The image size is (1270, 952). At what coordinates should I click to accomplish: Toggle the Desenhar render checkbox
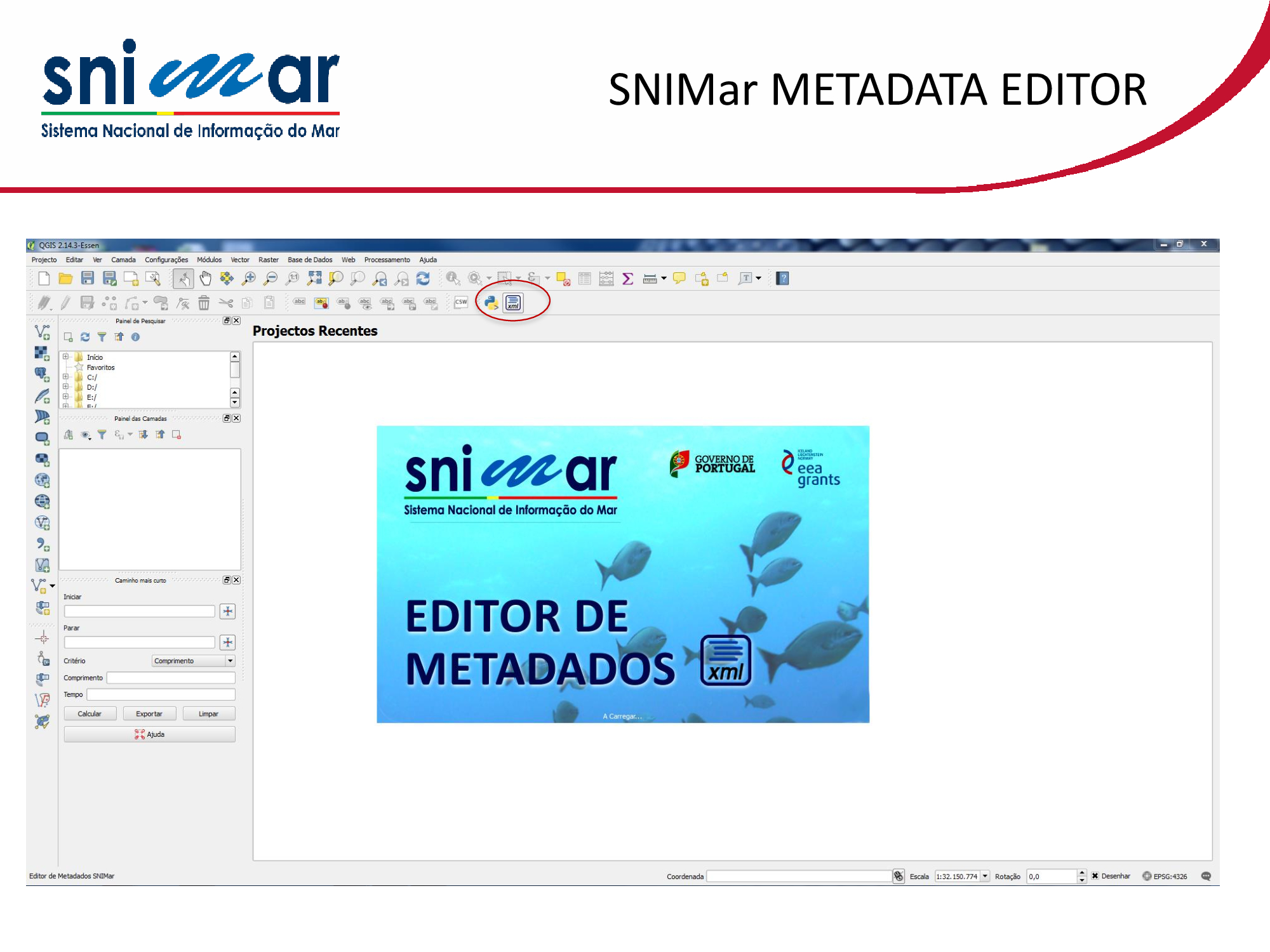[x=1095, y=876]
